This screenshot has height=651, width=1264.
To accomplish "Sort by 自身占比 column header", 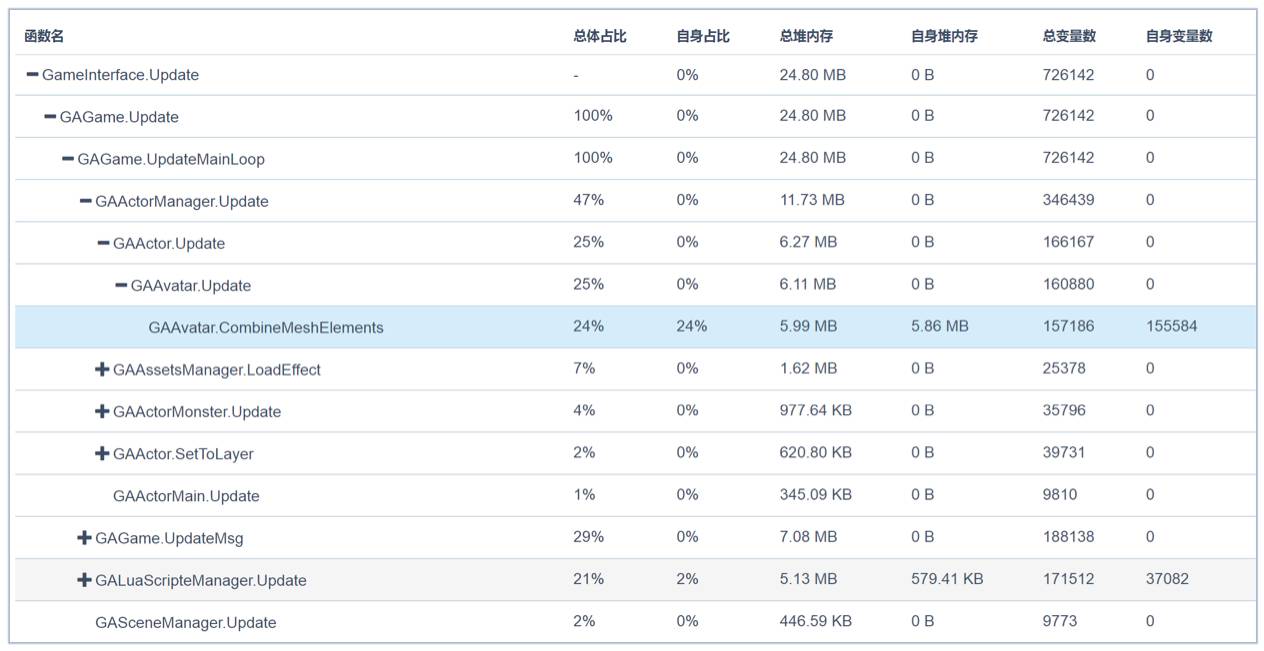I will click(x=703, y=36).
